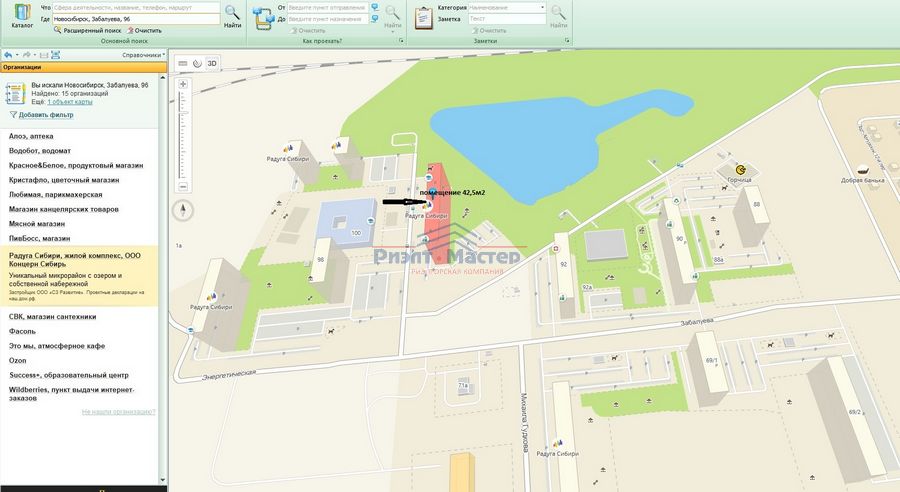Click the notes clipboard icon
The image size is (900, 492).
click(424, 18)
